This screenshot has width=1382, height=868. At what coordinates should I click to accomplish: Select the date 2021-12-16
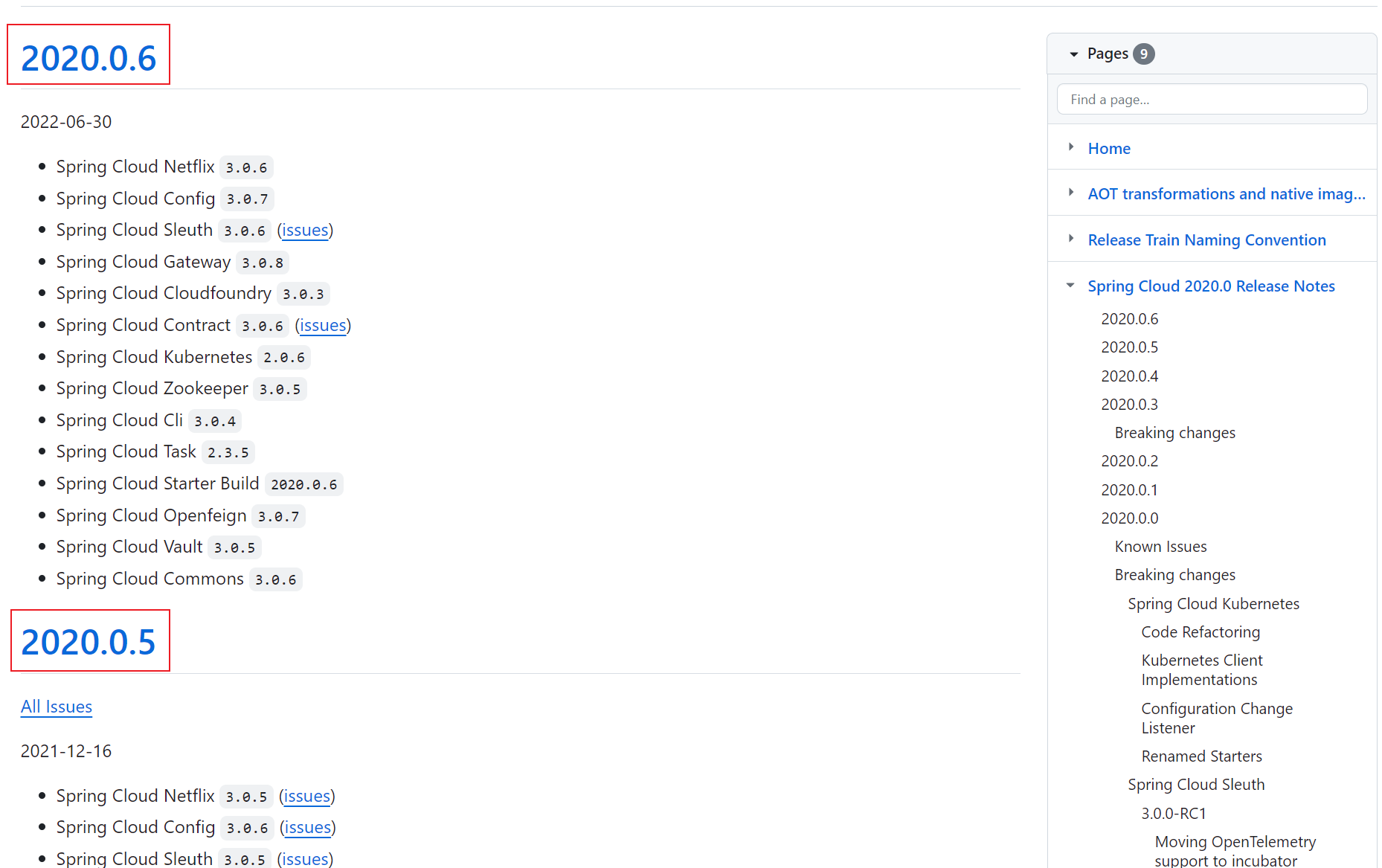click(66, 751)
